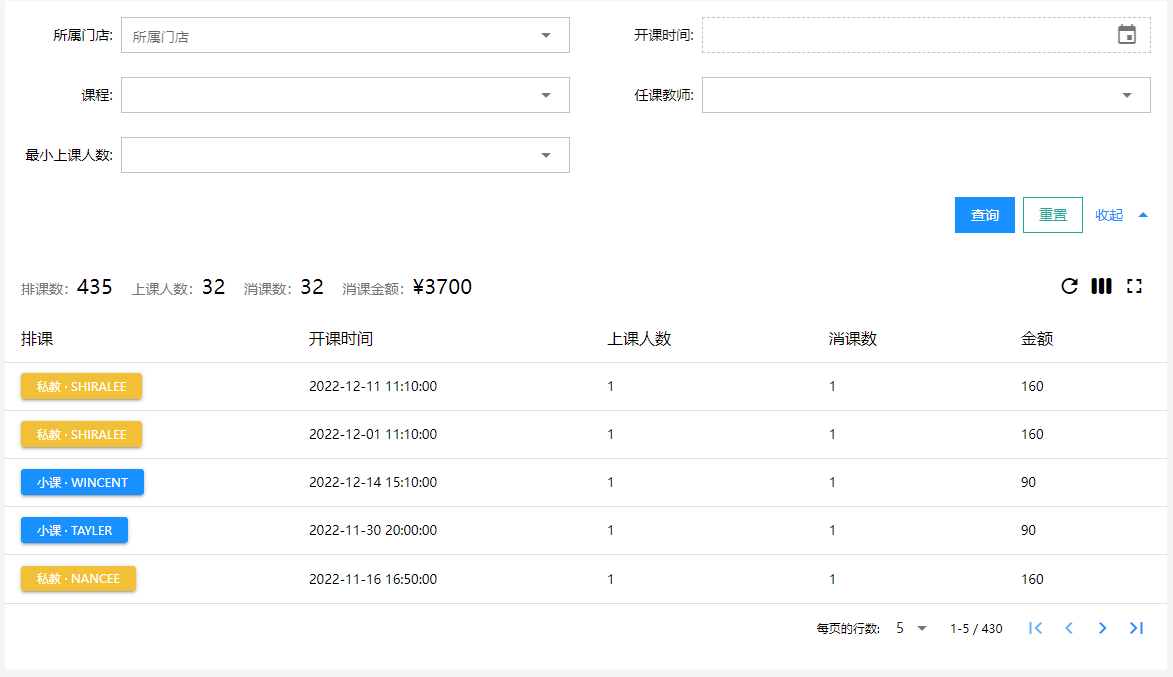
Task: Toggle fullscreen table view icon
Action: pos(1134,287)
